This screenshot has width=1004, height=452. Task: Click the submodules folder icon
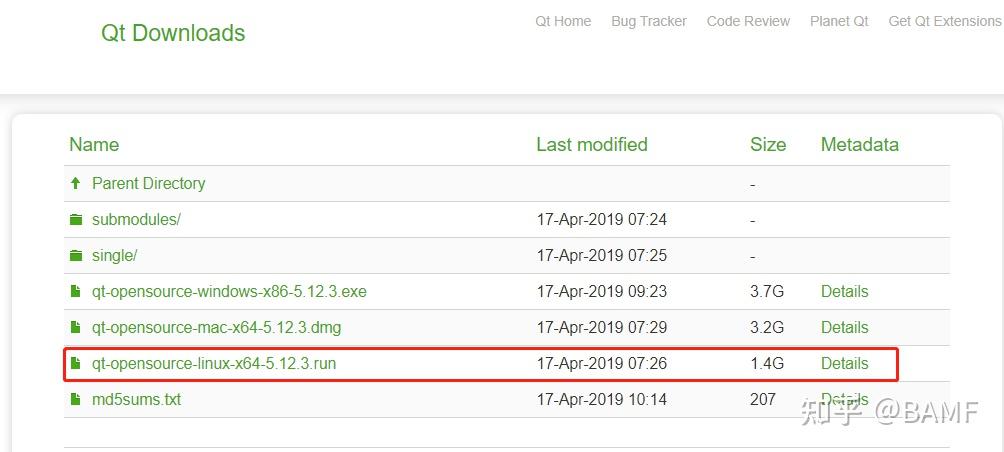tap(75, 220)
